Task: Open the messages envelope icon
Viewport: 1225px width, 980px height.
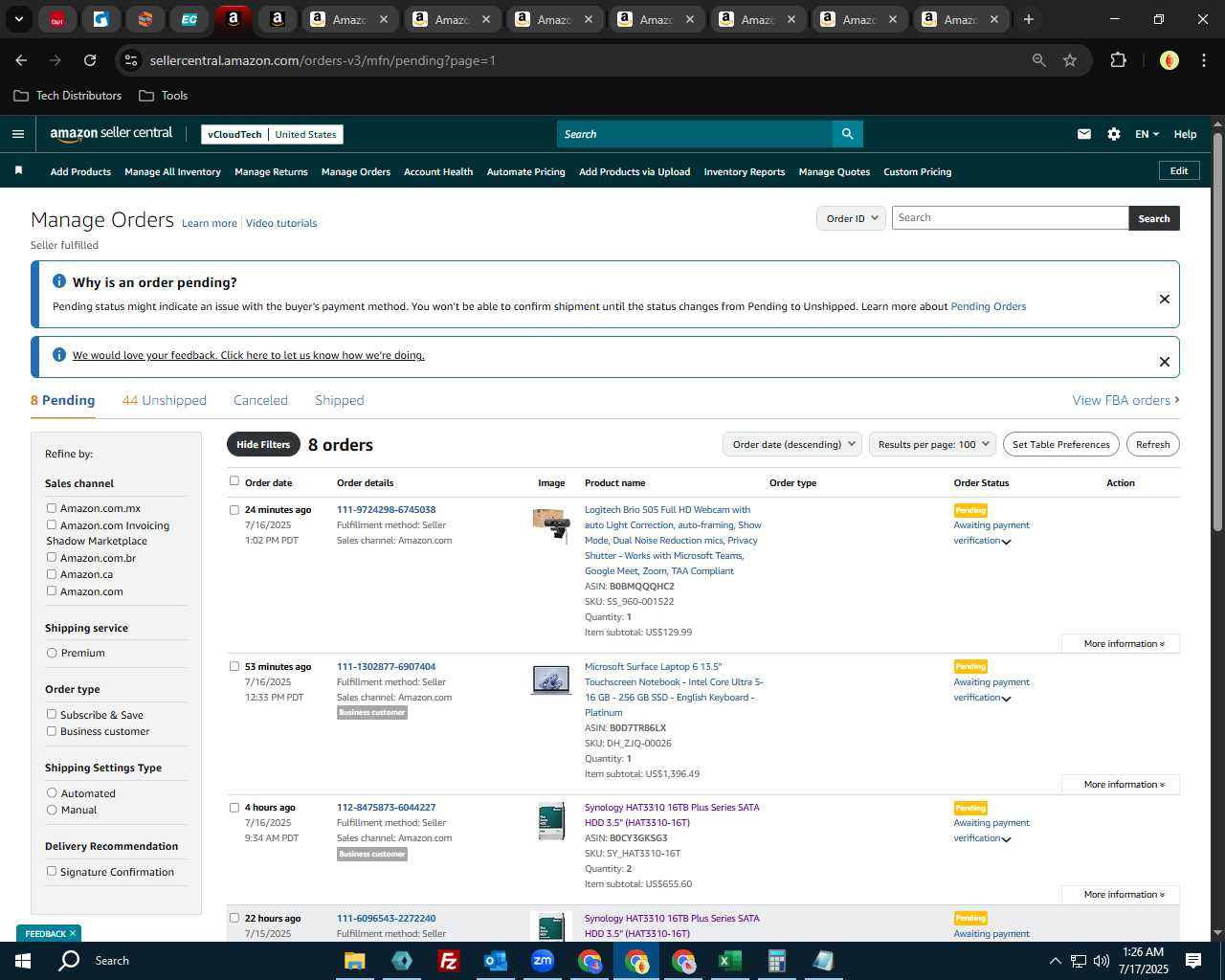Action: 1084,134
